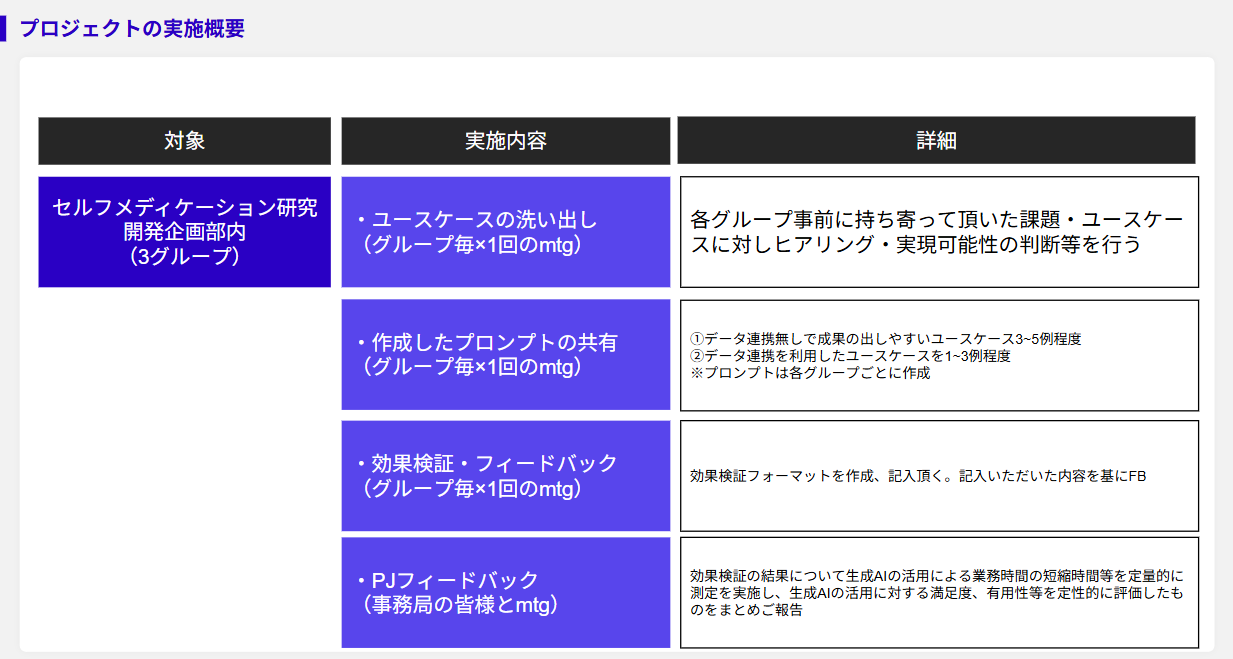Select the purple accent bar beside the title
Screen dimensions: 1233x659
(4, 28)
